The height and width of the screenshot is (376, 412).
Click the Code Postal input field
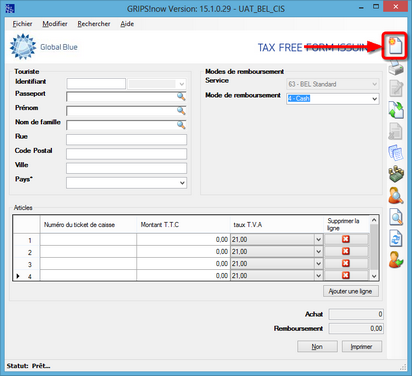point(126,154)
